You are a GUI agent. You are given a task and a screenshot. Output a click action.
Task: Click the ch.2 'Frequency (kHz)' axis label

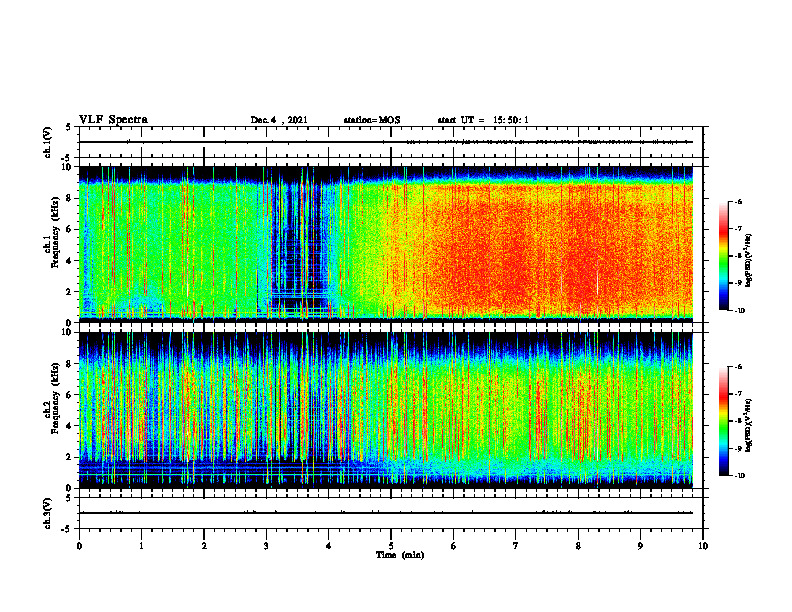(55, 397)
